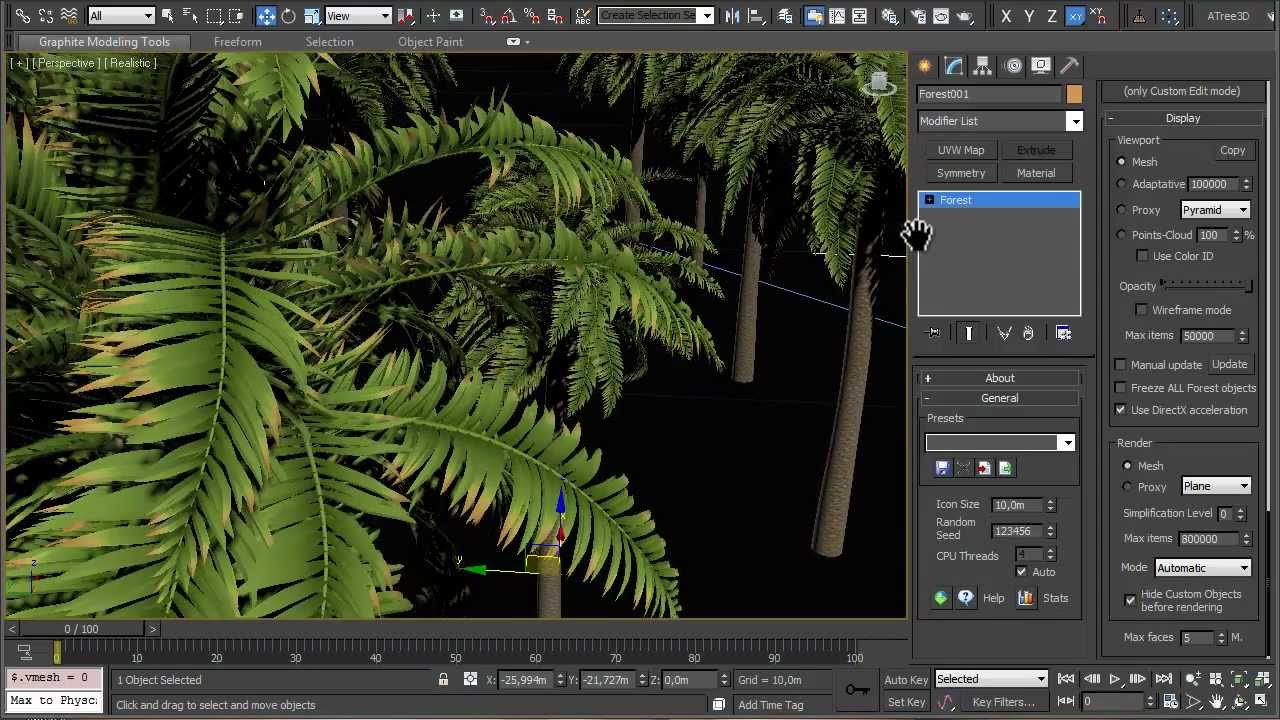The image size is (1280, 720).
Task: Open the Configure Modifier Sets icon
Action: click(1063, 333)
